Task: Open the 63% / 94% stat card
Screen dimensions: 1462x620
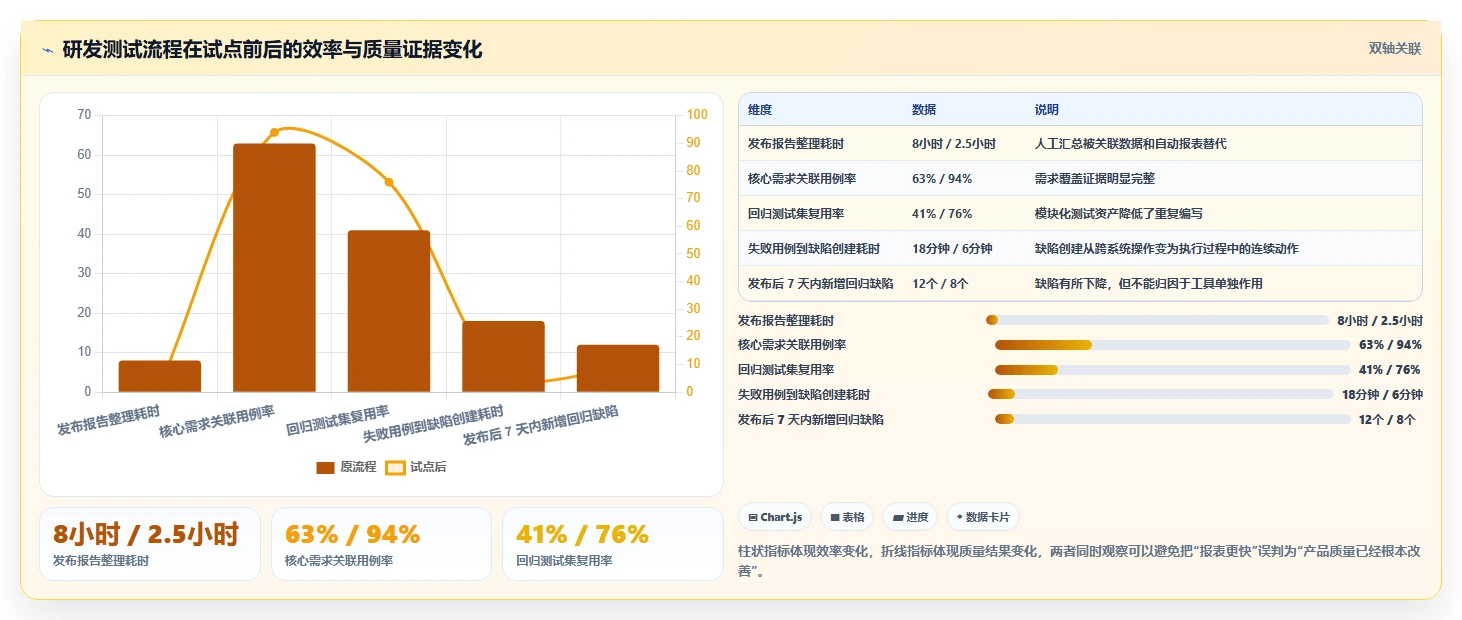Action: [x=381, y=544]
